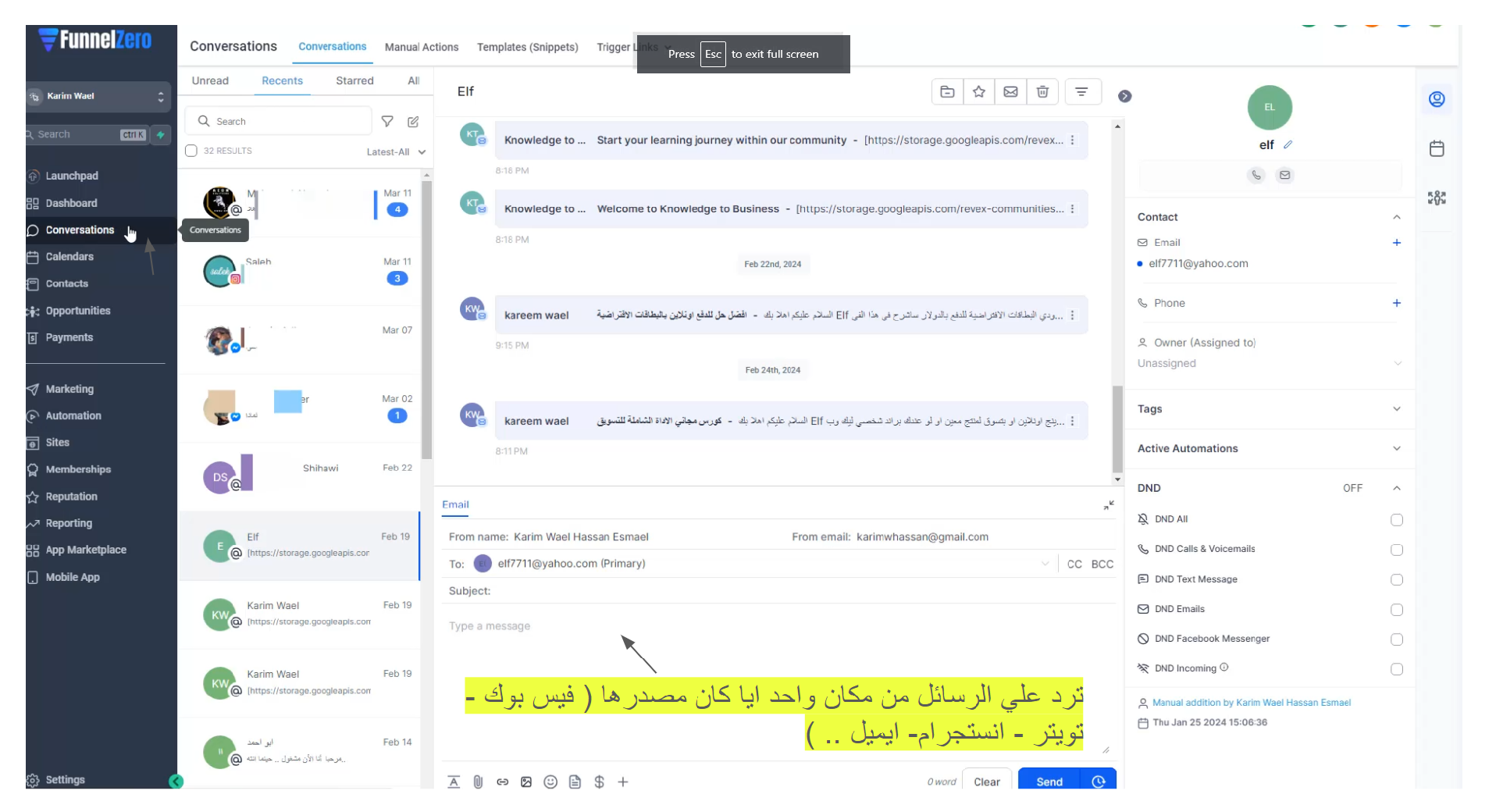
Task: Open Opportunities in the sidebar
Action: pyautogui.click(x=77, y=311)
